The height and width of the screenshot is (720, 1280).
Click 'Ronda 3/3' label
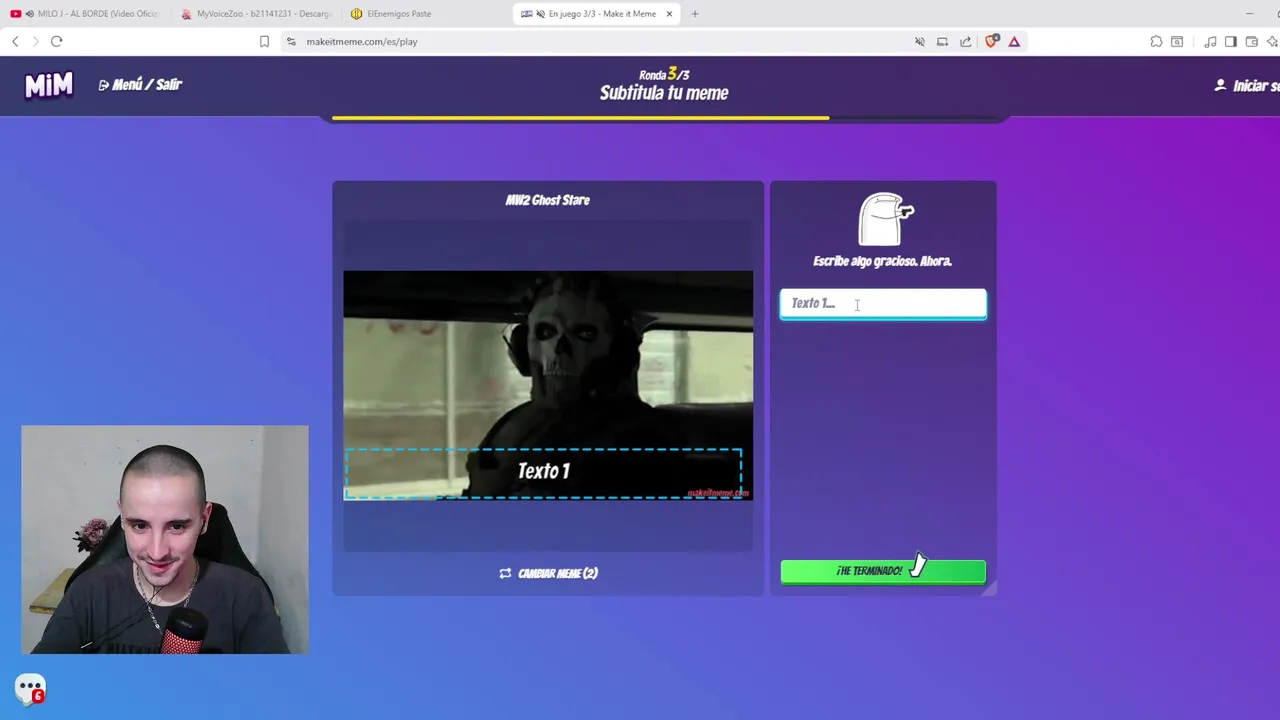[664, 74]
